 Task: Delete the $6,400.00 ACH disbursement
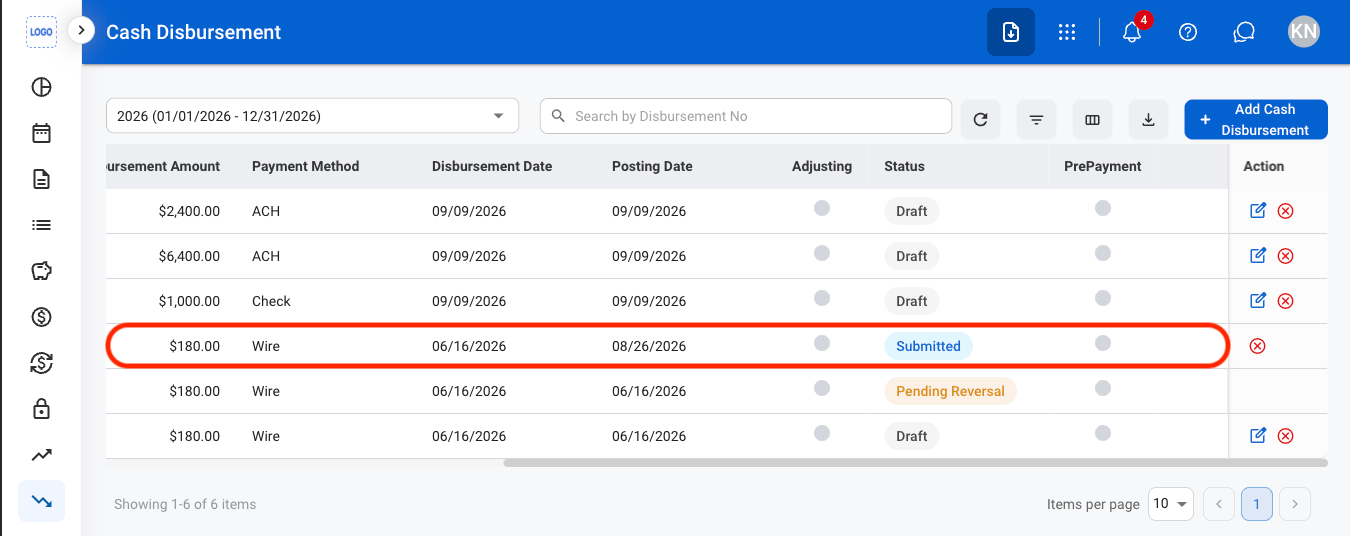pyautogui.click(x=1286, y=256)
